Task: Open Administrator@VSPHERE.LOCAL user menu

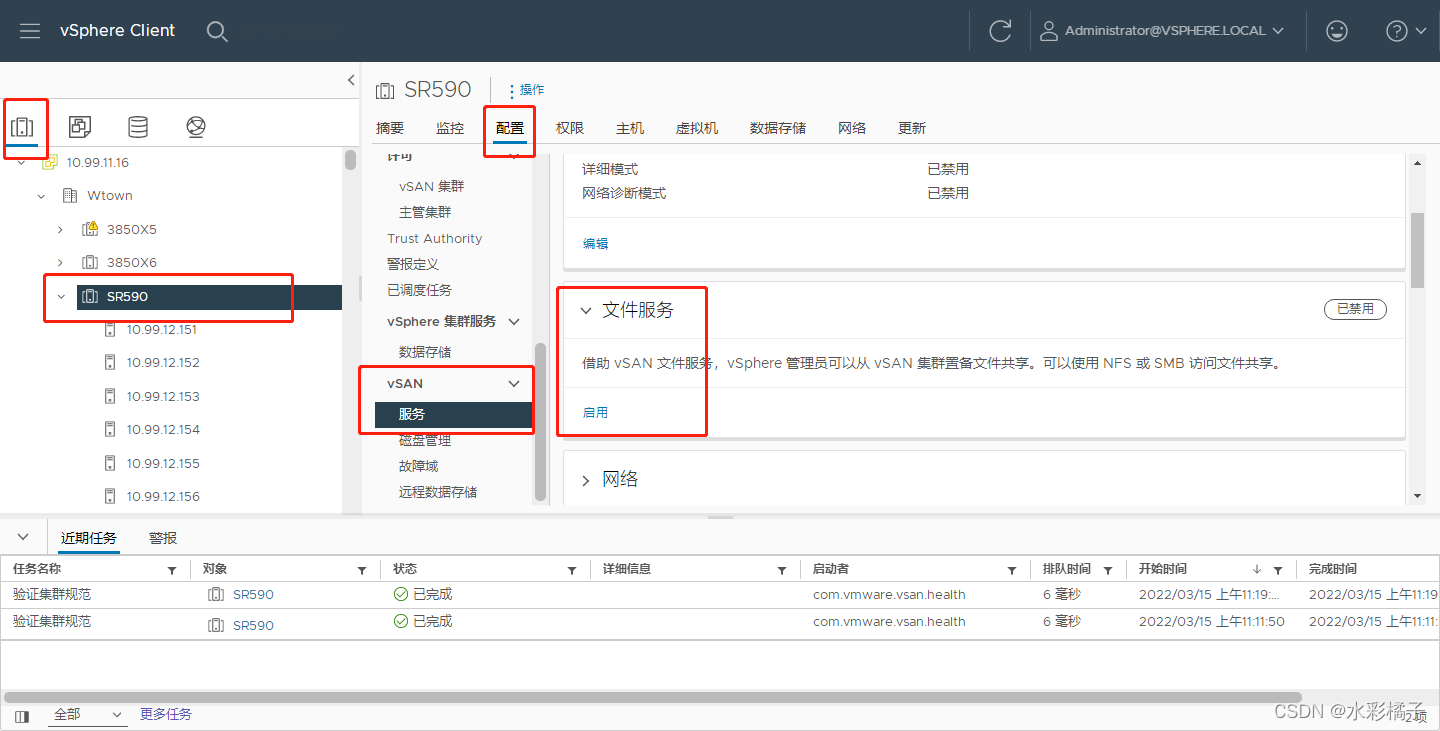Action: point(1162,31)
